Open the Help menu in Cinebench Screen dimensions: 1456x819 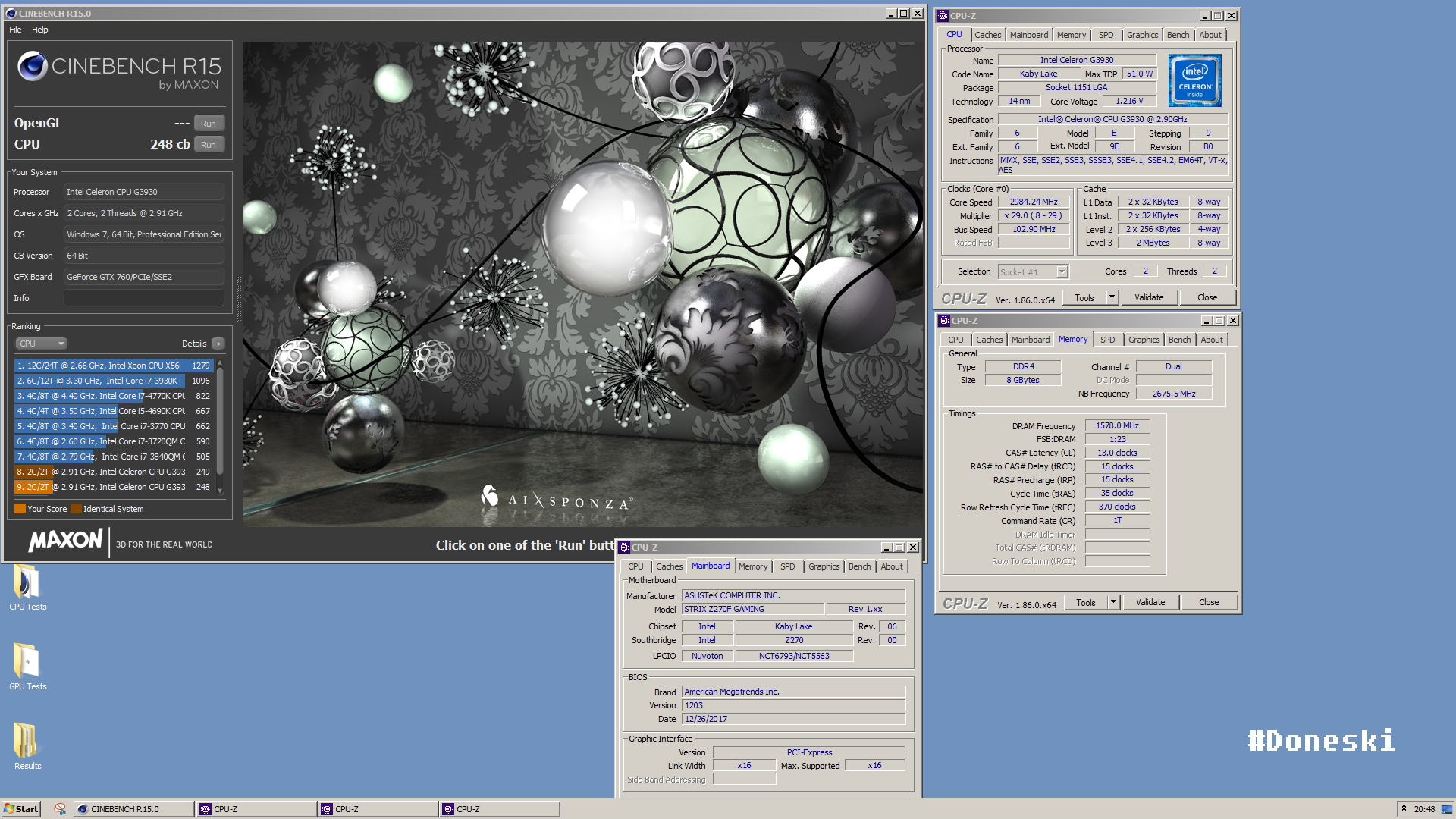pos(40,30)
